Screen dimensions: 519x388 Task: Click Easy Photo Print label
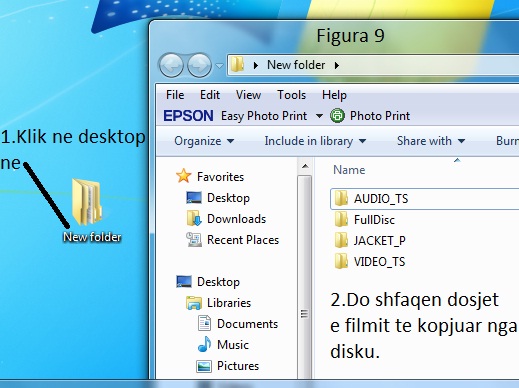[x=264, y=116]
